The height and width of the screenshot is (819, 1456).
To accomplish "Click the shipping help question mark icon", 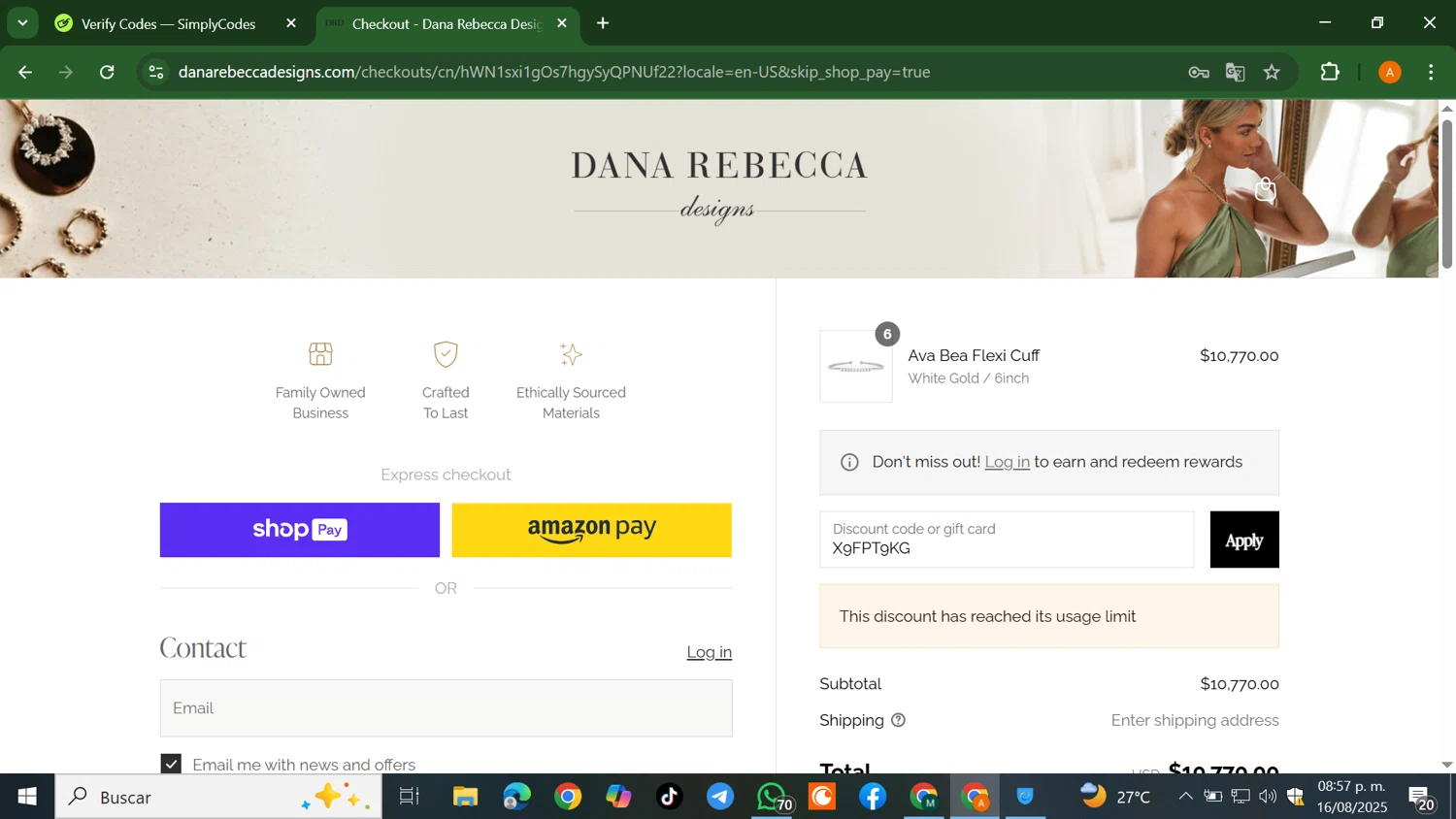I will pyautogui.click(x=898, y=720).
